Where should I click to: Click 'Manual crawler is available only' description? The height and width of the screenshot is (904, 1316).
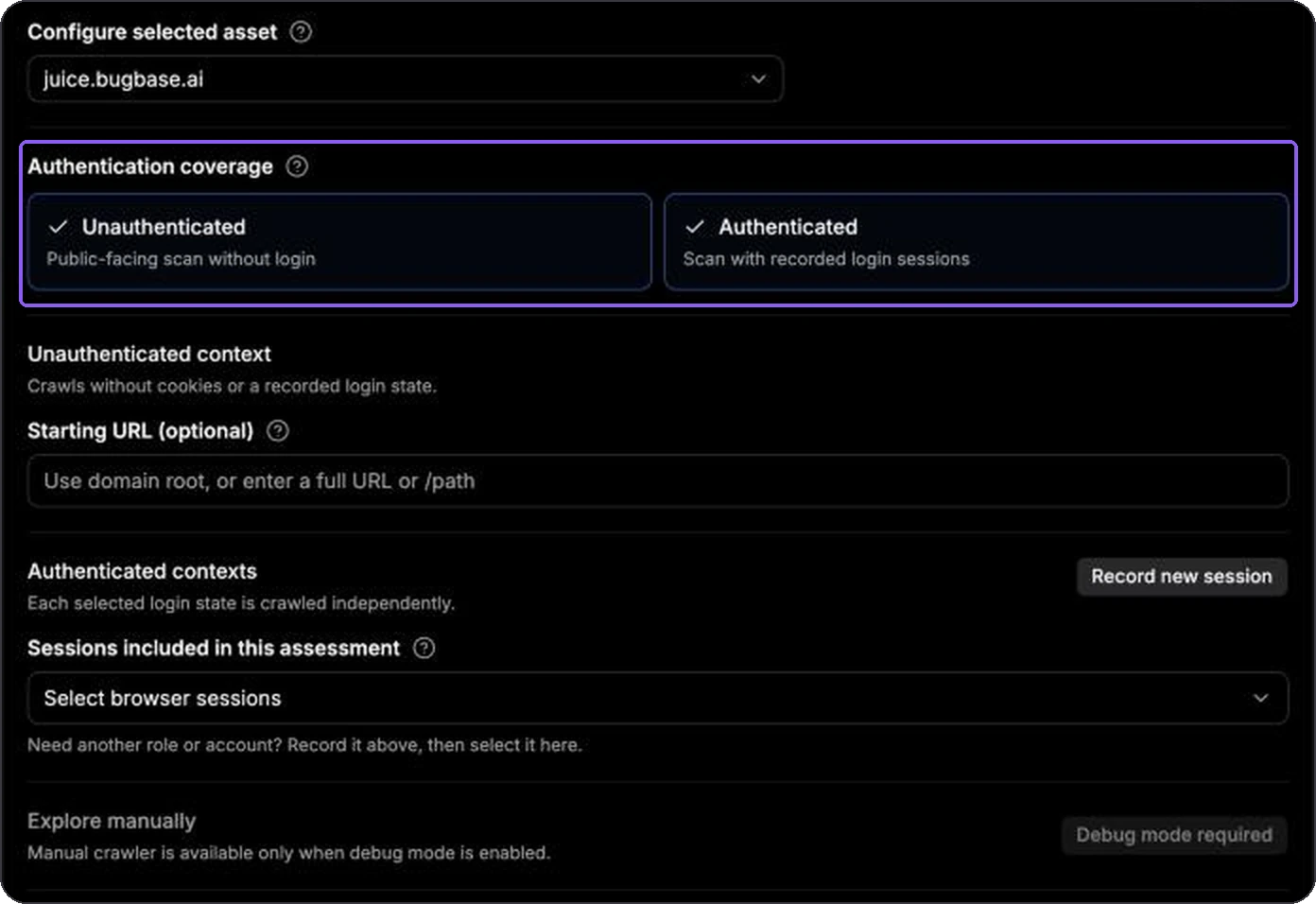click(x=288, y=853)
